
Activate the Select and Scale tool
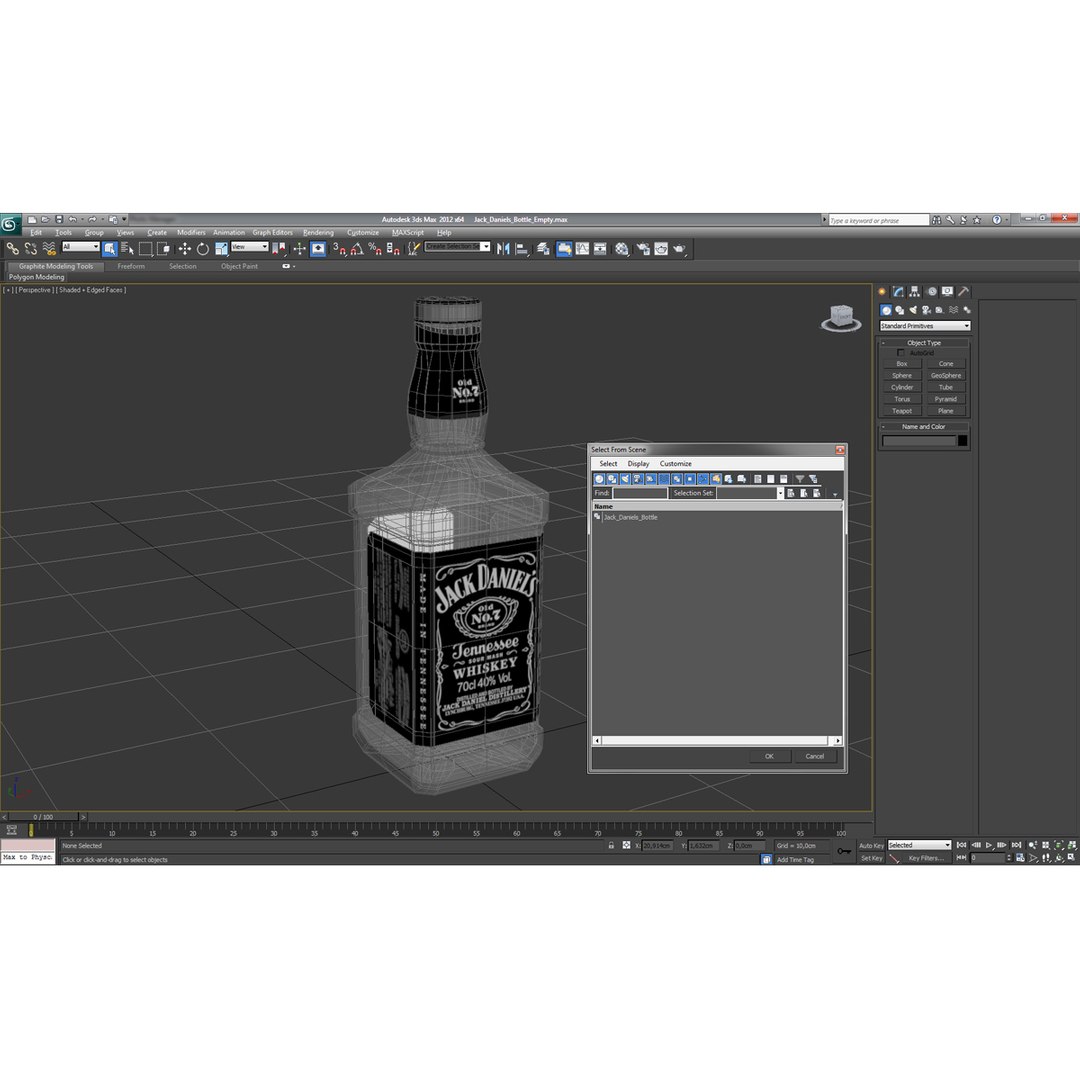click(221, 249)
